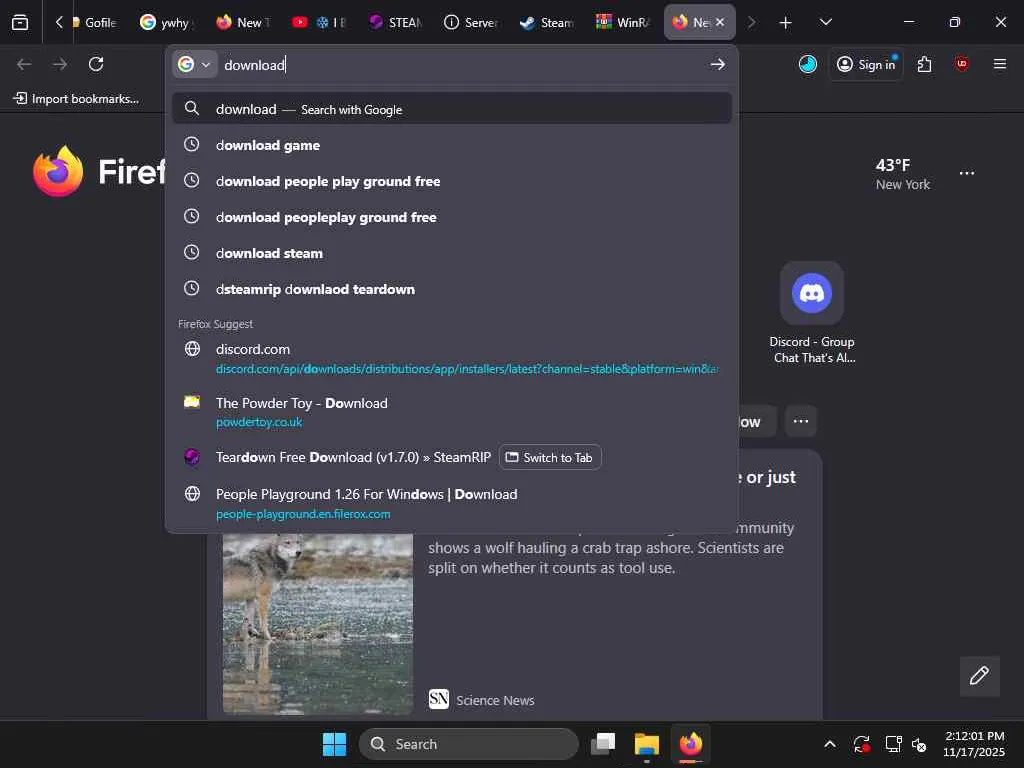This screenshot has width=1024, height=768.
Task: Switch to the ywhy Google tab
Action: click(167, 22)
